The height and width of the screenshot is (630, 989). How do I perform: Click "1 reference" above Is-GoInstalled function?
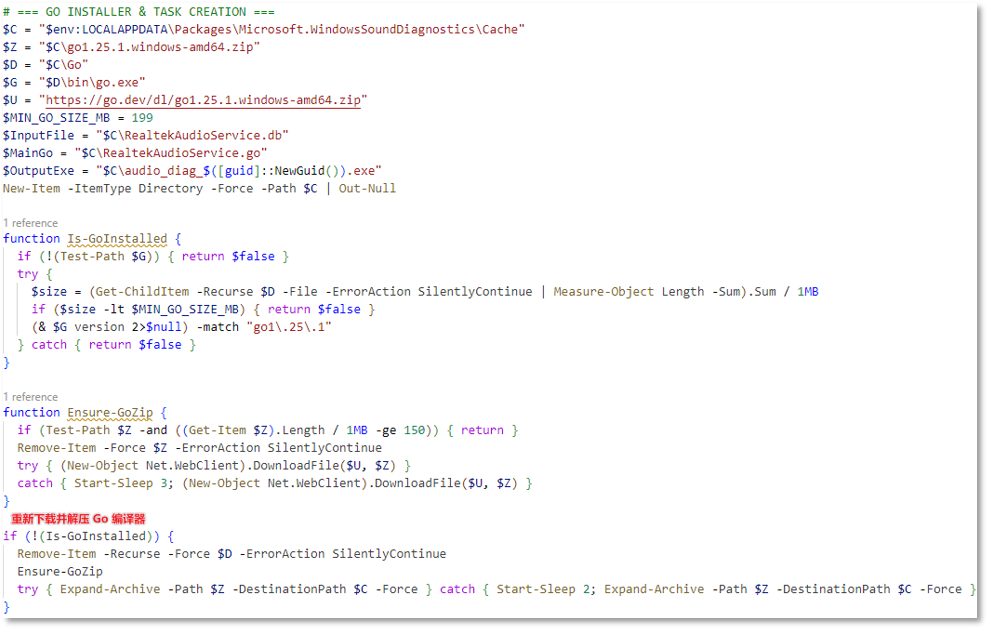point(30,223)
